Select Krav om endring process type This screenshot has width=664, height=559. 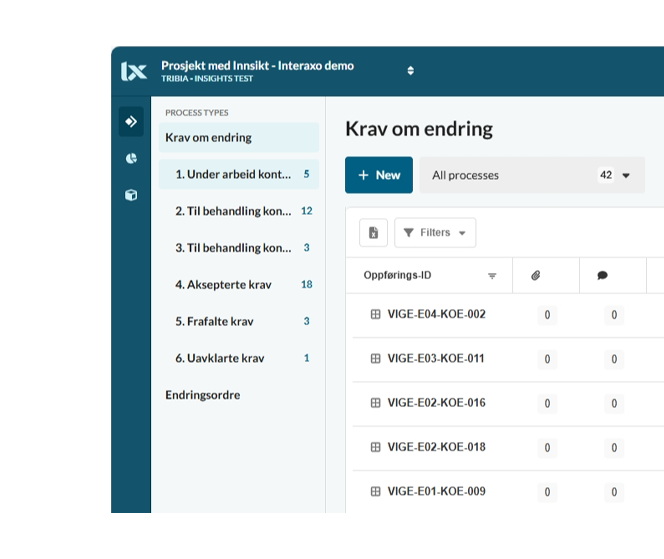pos(208,138)
